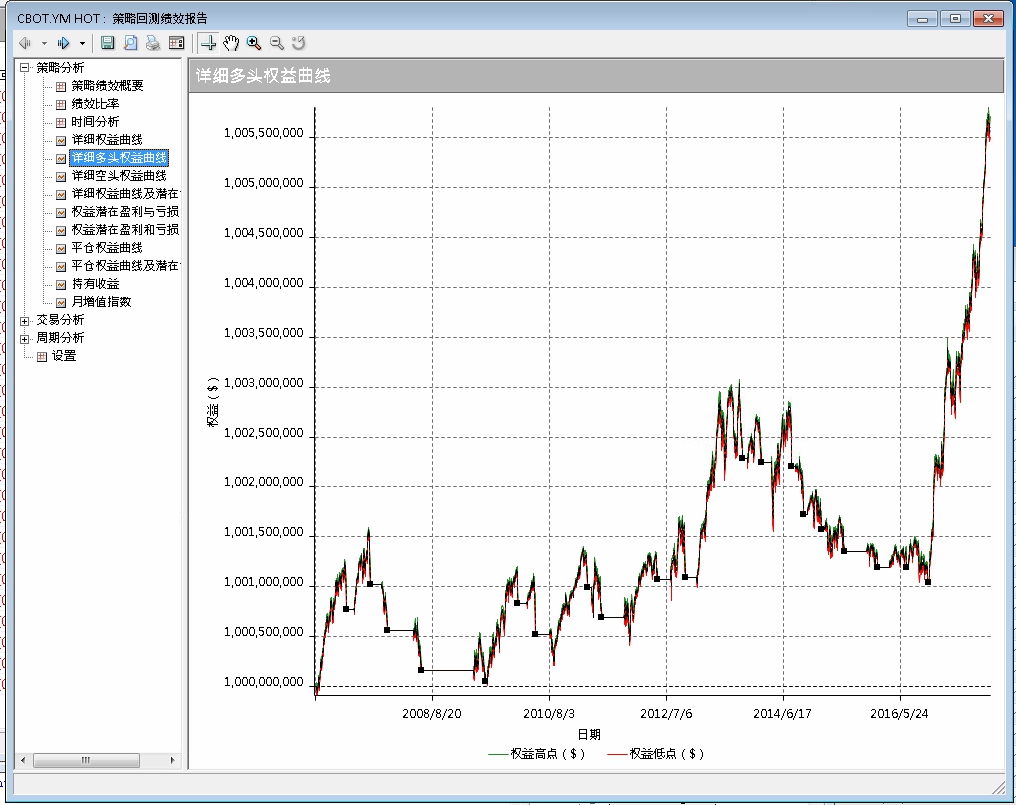The image size is (1016, 805).
Task: Select the hand pan tool
Action: click(x=231, y=43)
